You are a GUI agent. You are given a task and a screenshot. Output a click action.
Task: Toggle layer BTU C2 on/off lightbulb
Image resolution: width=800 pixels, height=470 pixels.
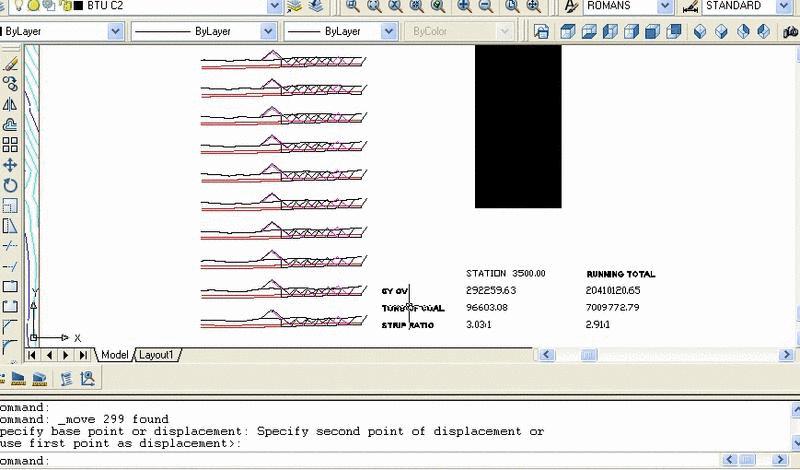(18, 6)
